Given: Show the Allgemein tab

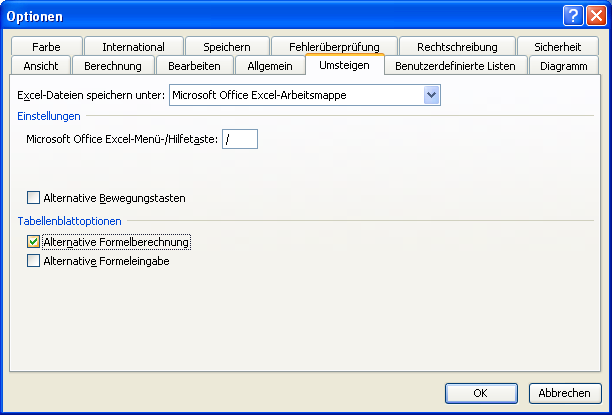Looking at the screenshot, I should point(270,66).
